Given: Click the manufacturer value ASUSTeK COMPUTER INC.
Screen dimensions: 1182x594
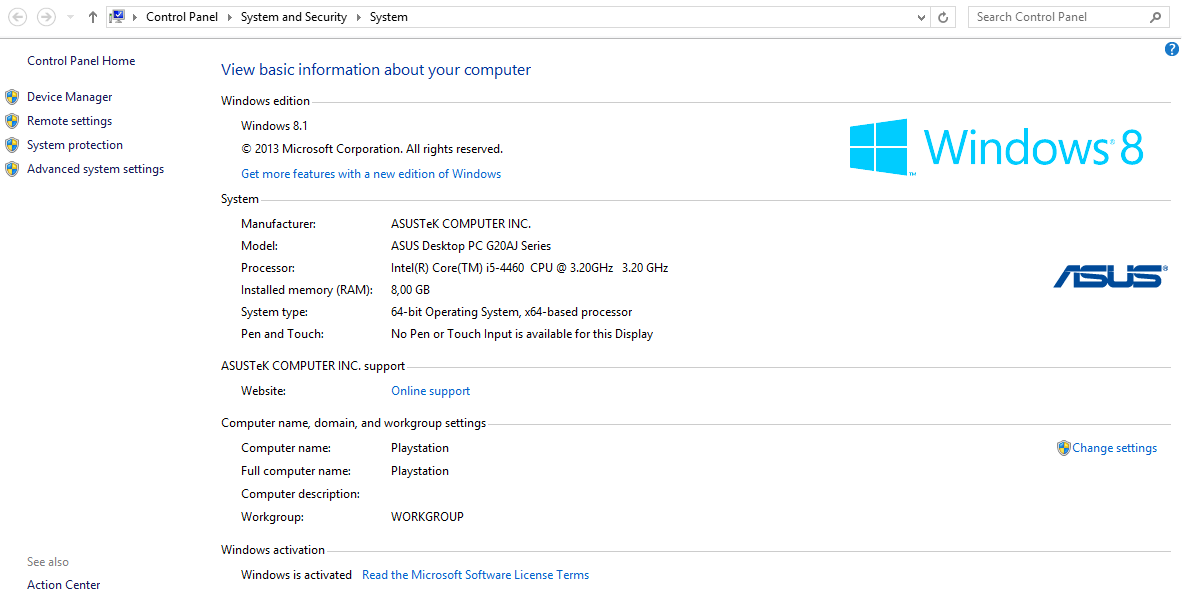Looking at the screenshot, I should pos(461,224).
